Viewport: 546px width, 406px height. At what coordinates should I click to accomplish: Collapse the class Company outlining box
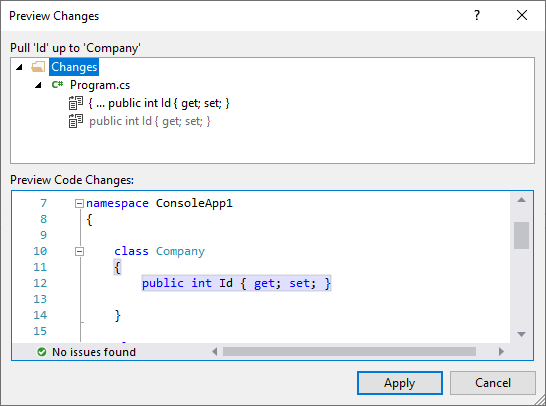point(79,251)
